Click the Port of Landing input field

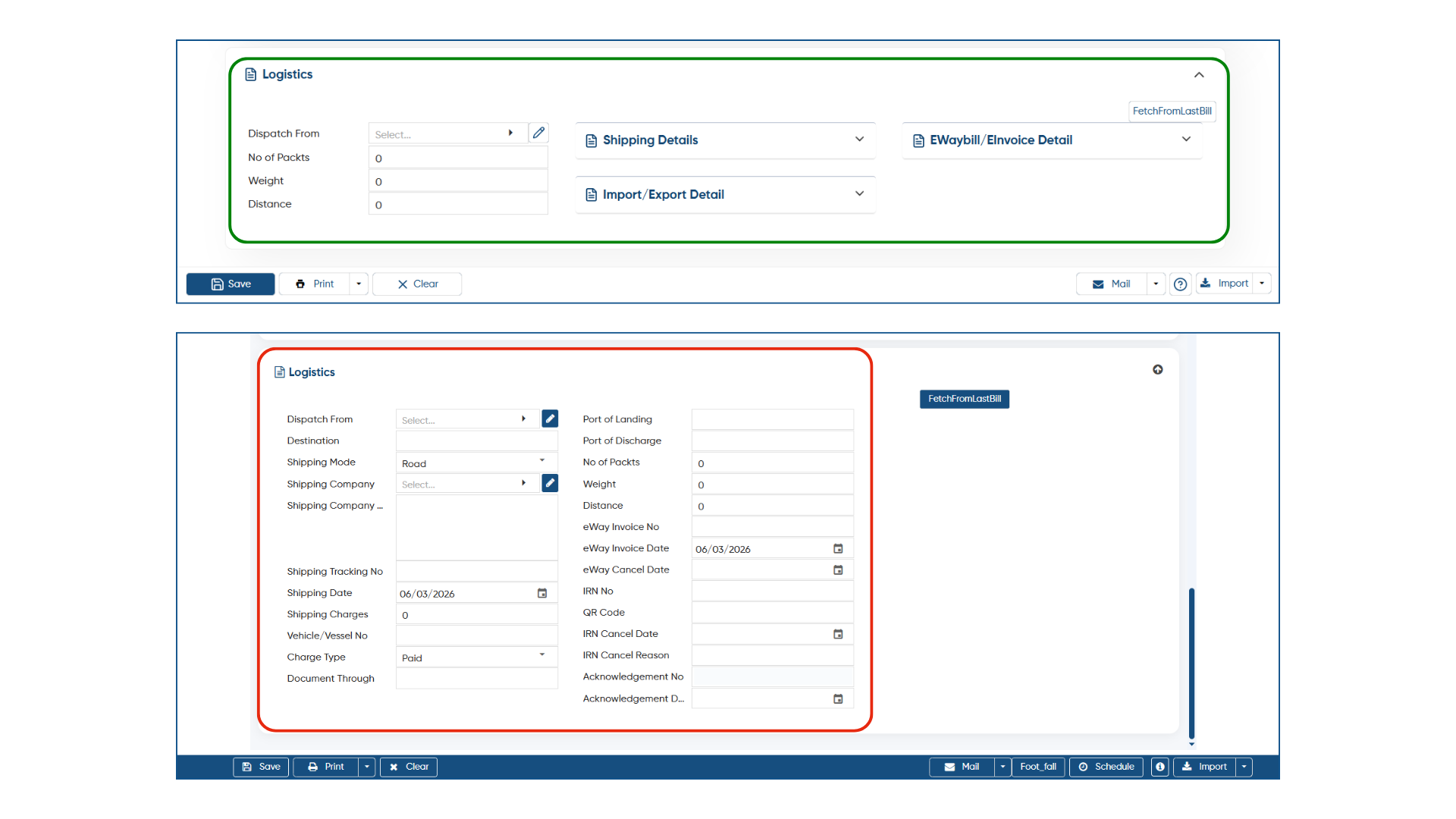click(772, 419)
